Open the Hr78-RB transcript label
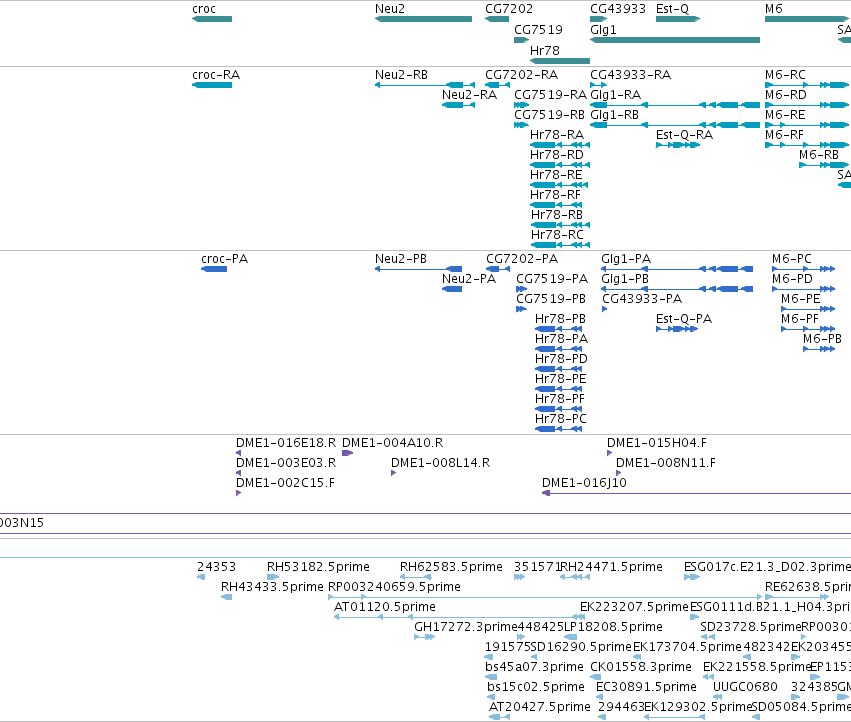Image resolution: width=851 pixels, height=722 pixels. 557,214
